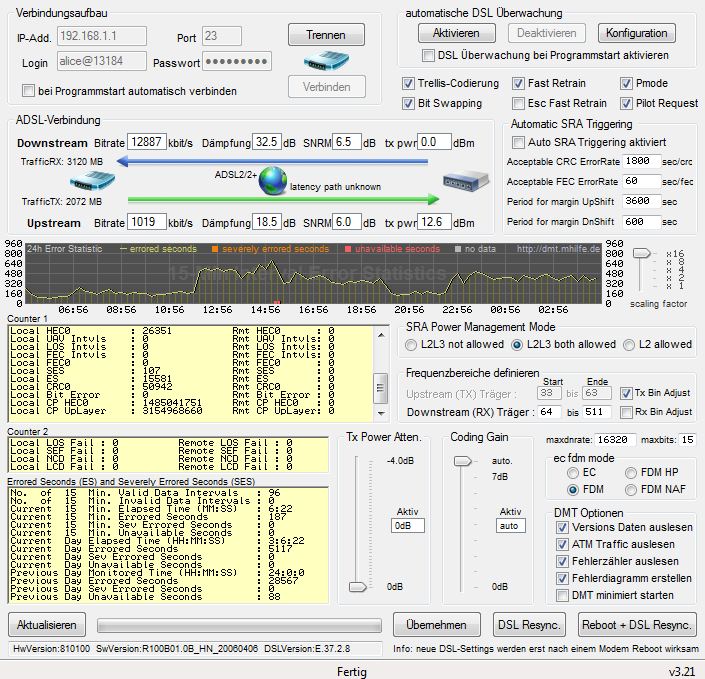The width and height of the screenshot is (705, 679).
Task: Choose FDM HP mode
Action: (x=630, y=473)
